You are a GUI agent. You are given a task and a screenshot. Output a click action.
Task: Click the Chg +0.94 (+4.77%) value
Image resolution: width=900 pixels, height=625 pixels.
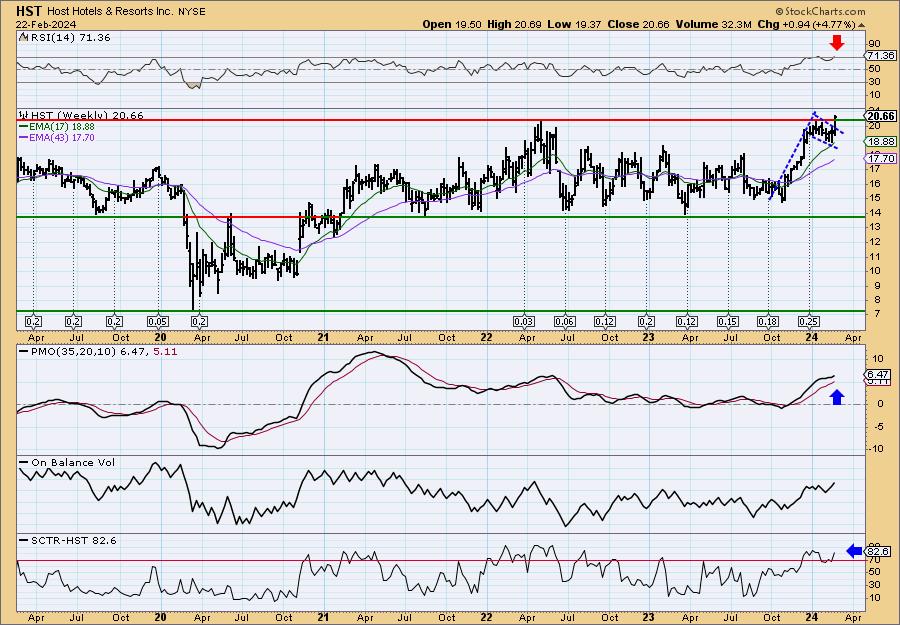(805, 25)
